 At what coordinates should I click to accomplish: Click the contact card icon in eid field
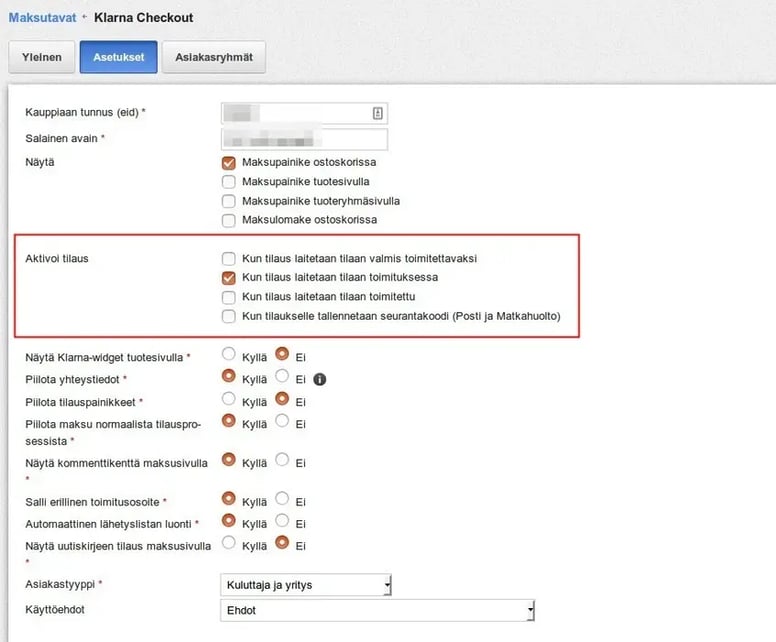pyautogui.click(x=378, y=113)
